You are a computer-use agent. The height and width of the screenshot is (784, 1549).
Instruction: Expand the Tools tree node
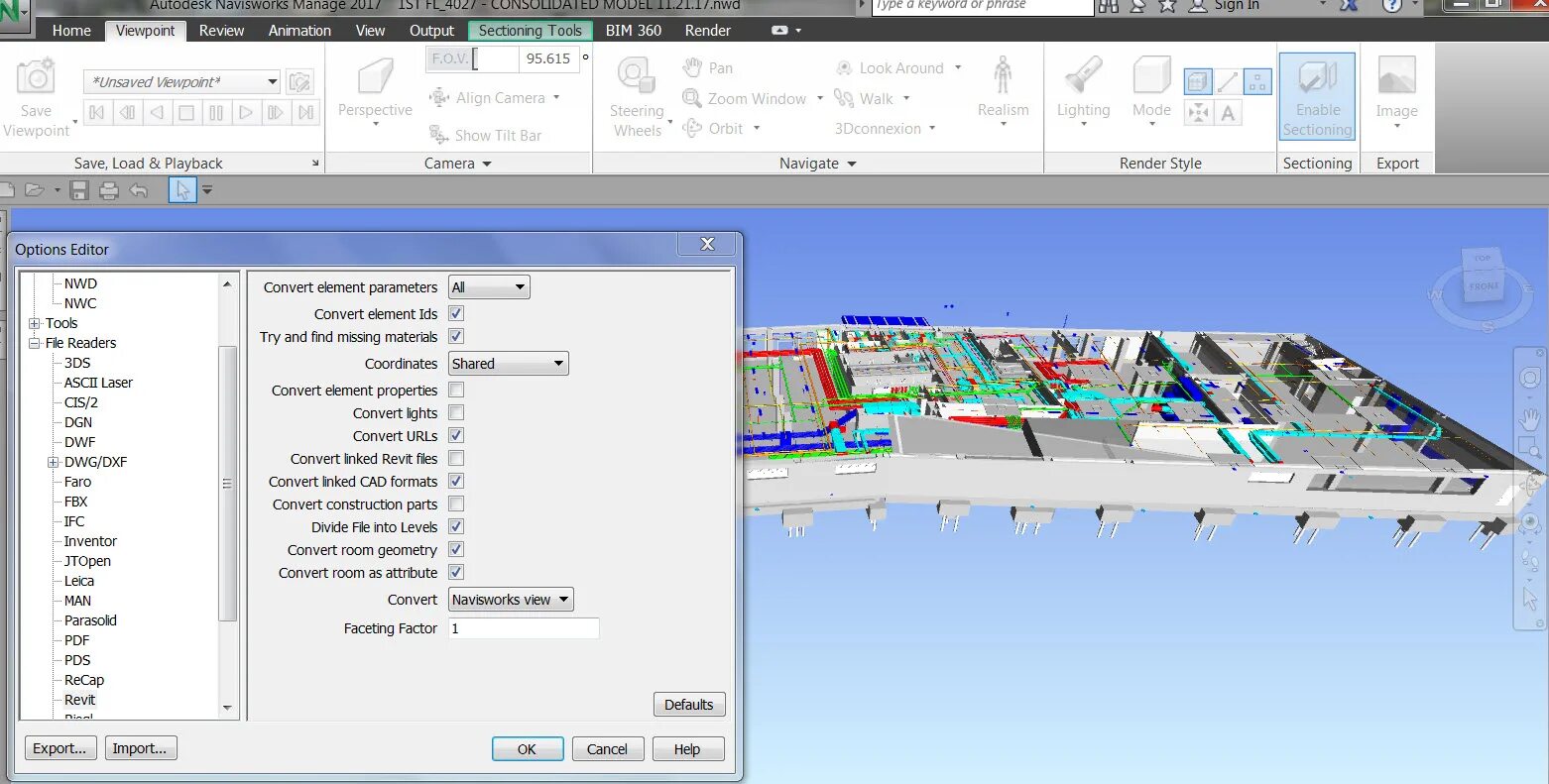35,323
